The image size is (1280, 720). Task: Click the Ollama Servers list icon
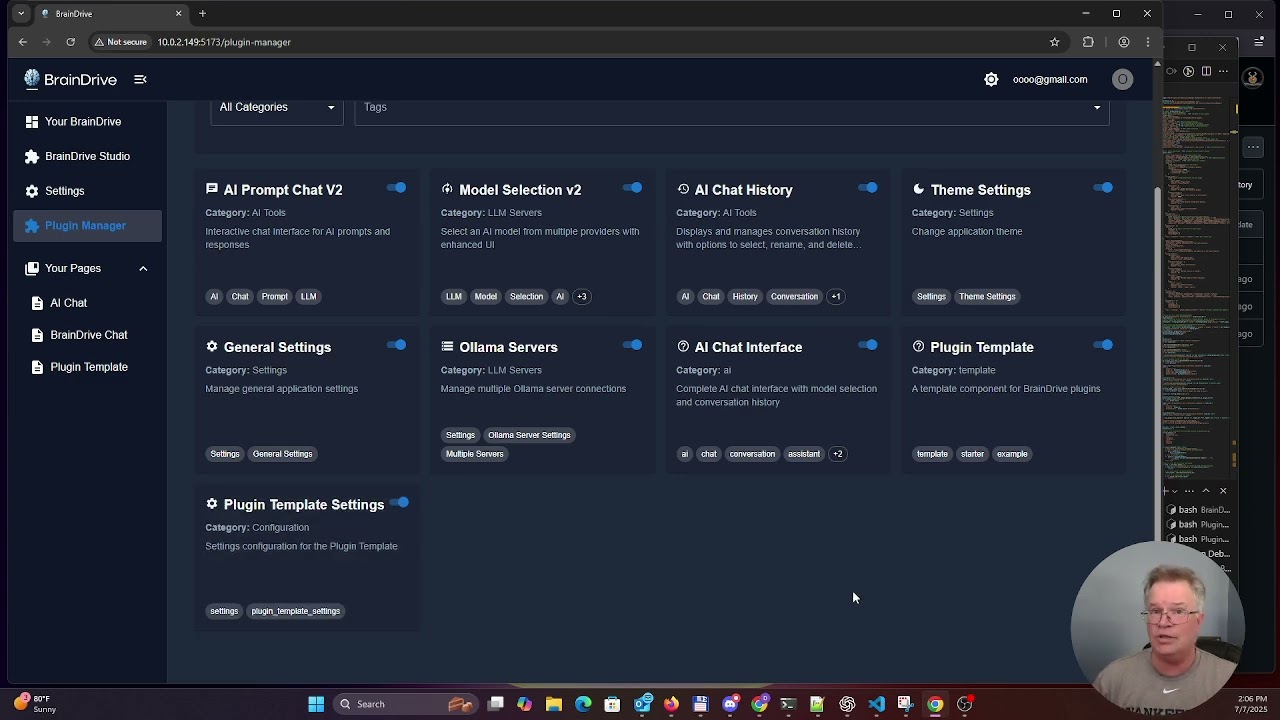[x=447, y=346]
